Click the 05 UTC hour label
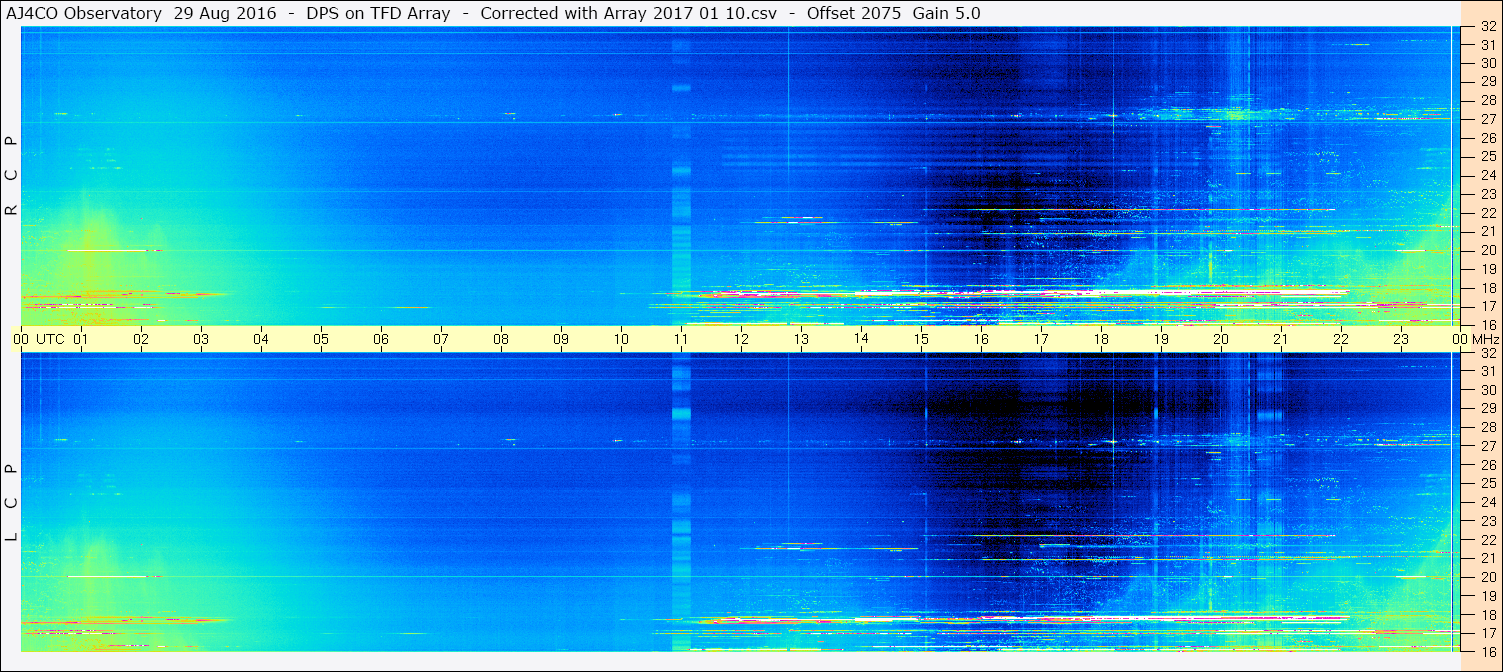This screenshot has height=672, width=1503. (321, 339)
